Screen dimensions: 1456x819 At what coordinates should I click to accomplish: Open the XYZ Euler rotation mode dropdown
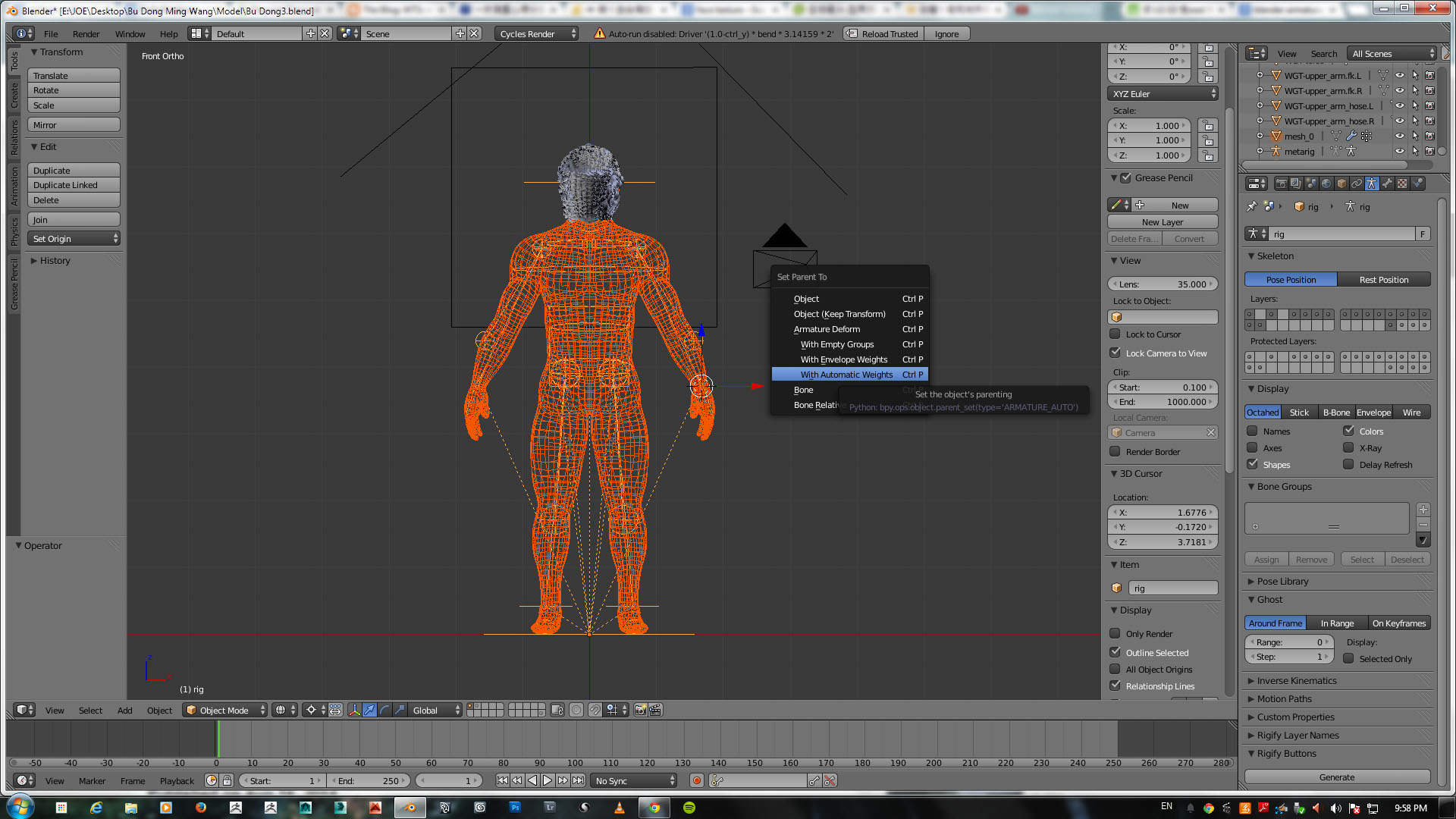pyautogui.click(x=1163, y=94)
